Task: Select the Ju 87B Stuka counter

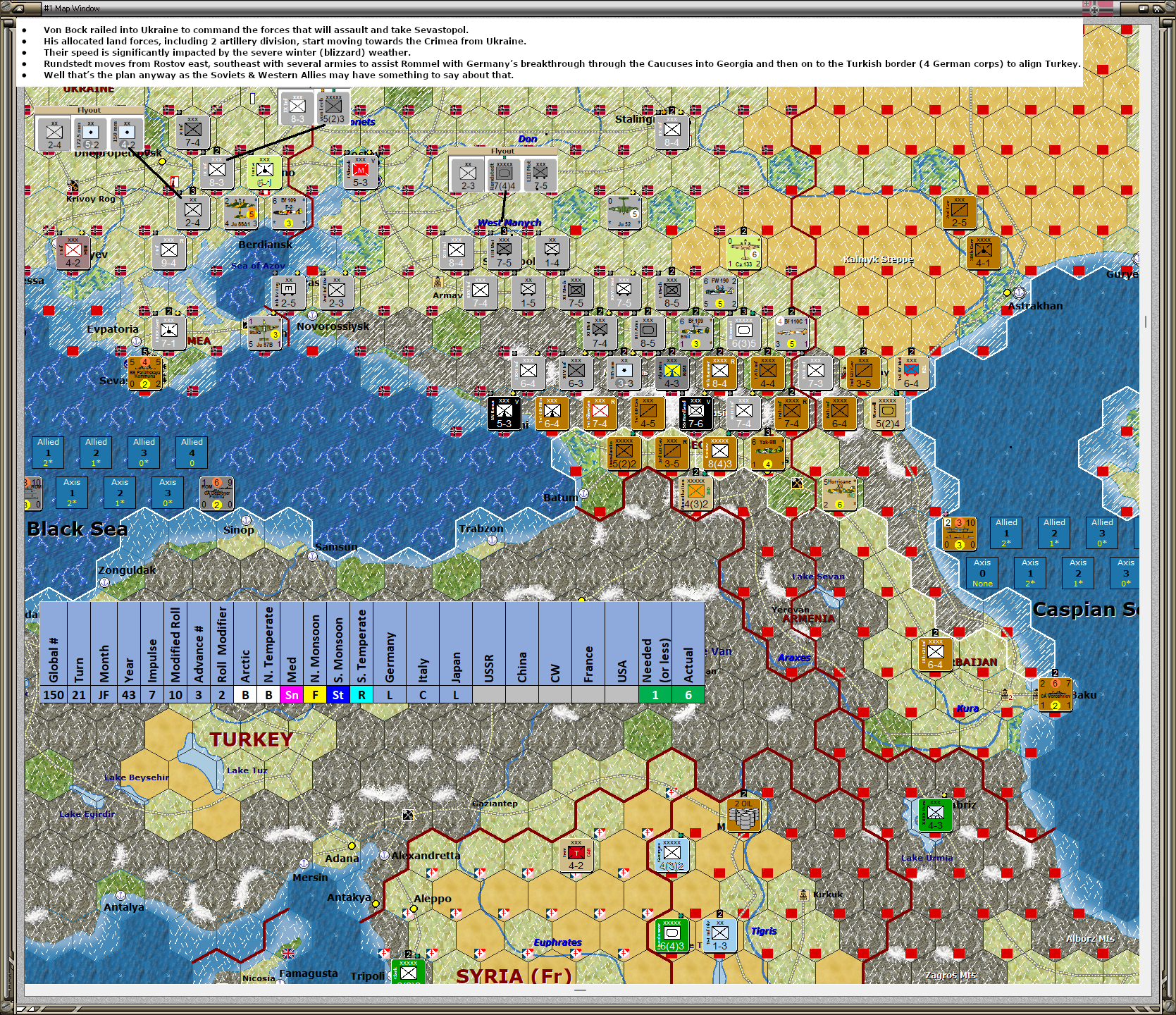Action: click(264, 333)
